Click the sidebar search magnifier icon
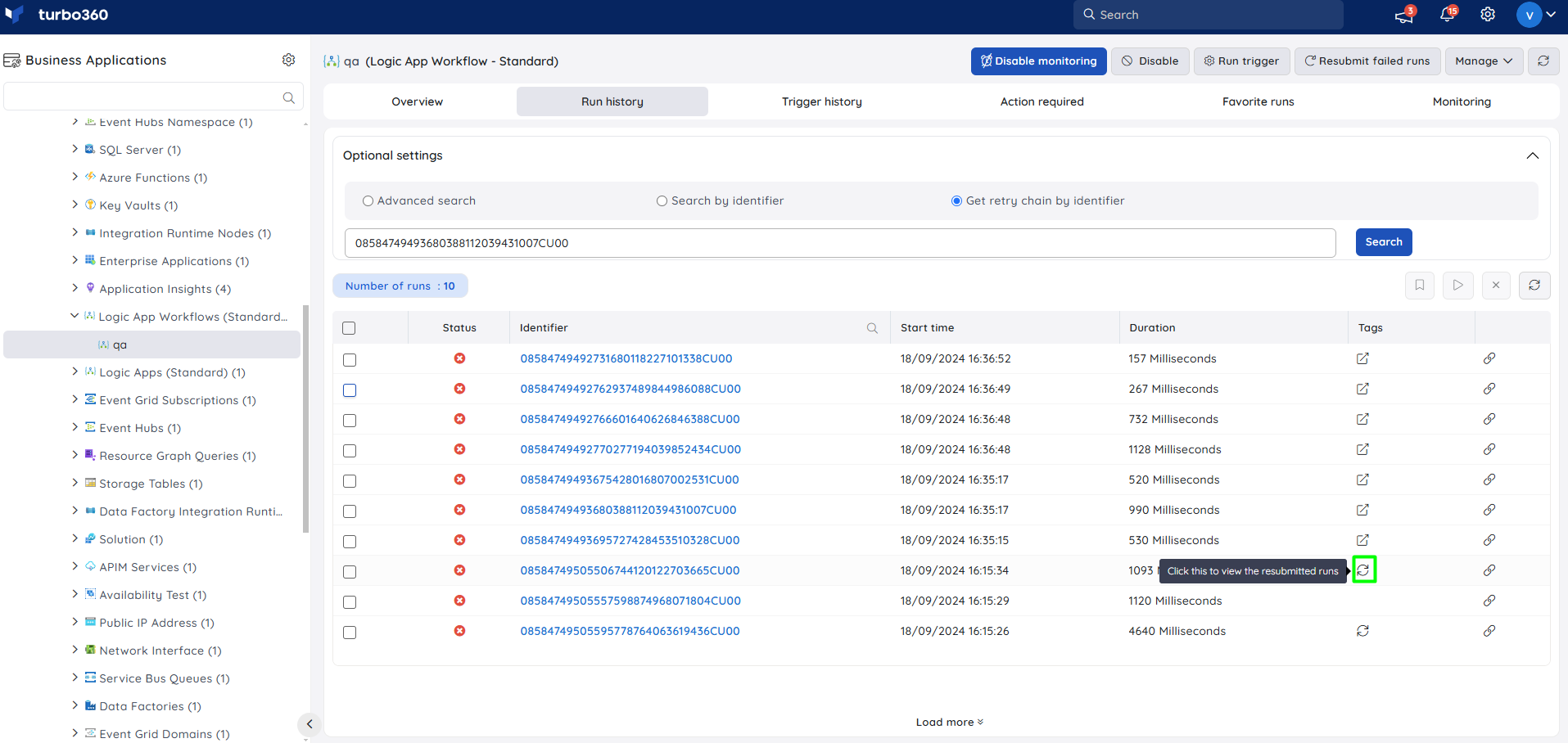 click(x=288, y=97)
